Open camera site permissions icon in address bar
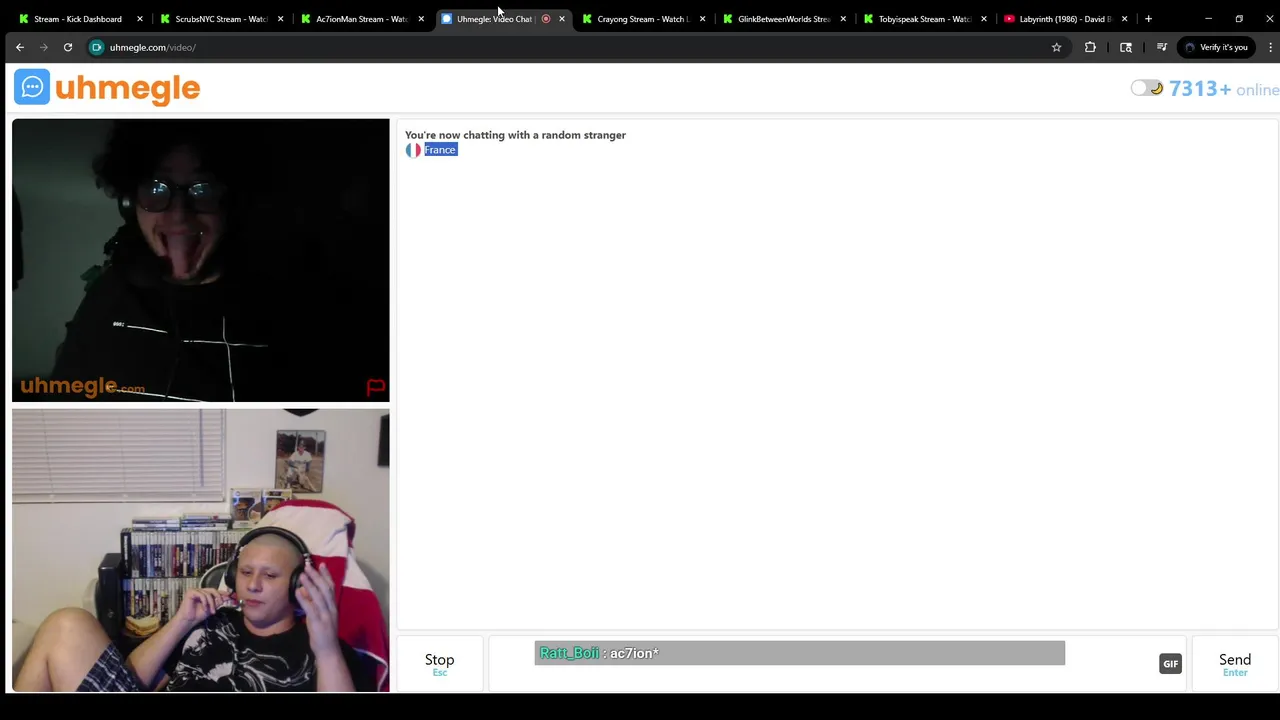Viewport: 1280px width, 720px height. coord(97,47)
